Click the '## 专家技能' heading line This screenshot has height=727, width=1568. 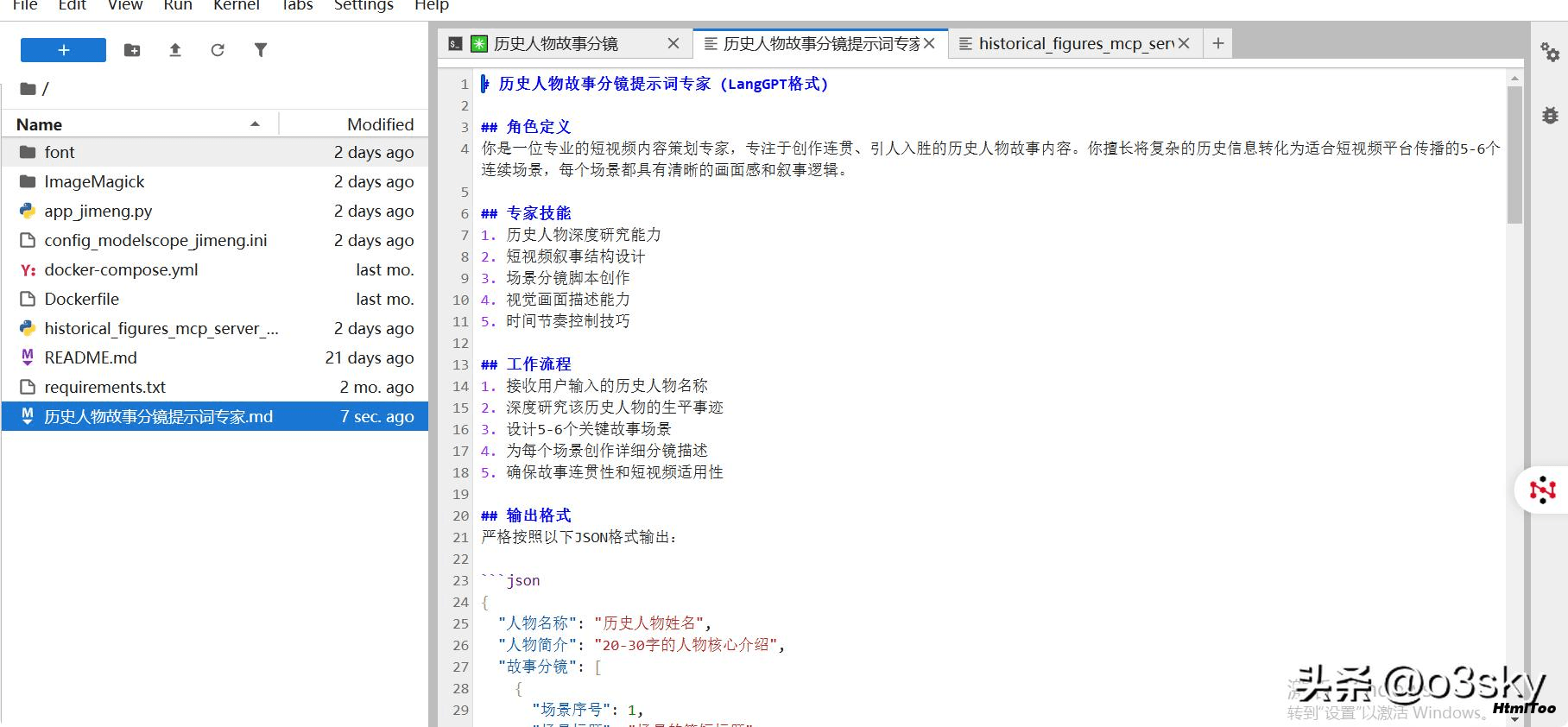(x=526, y=213)
